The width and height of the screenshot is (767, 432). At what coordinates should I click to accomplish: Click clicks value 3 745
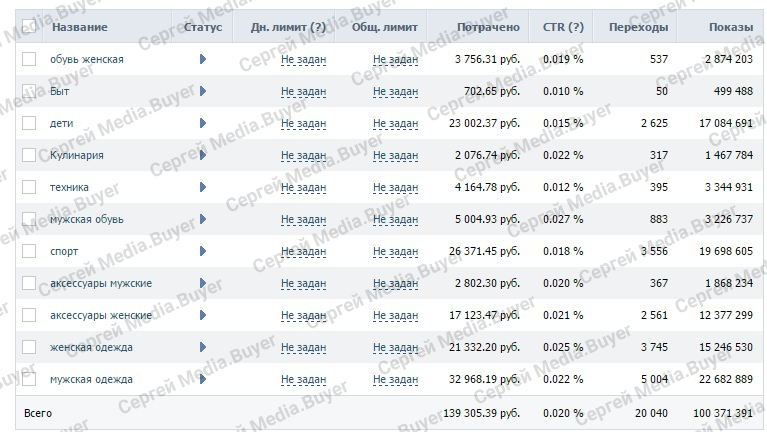[654, 347]
